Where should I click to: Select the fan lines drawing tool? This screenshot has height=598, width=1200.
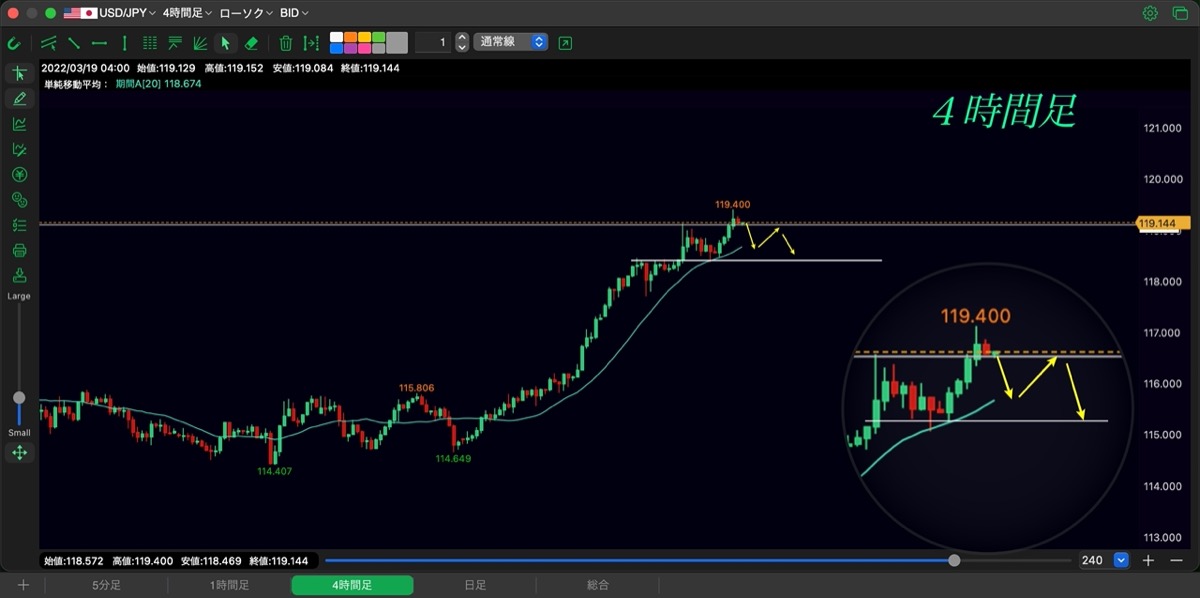[x=200, y=43]
